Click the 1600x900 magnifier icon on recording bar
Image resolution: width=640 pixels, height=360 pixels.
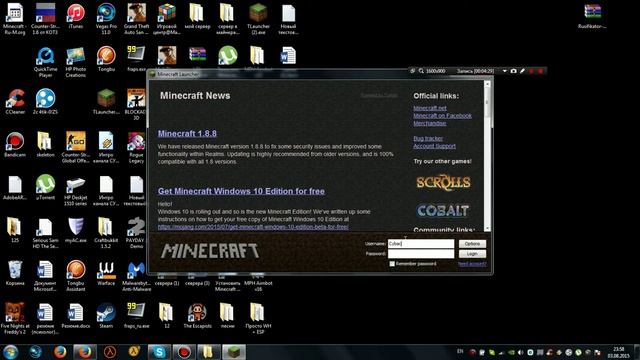click(421, 71)
